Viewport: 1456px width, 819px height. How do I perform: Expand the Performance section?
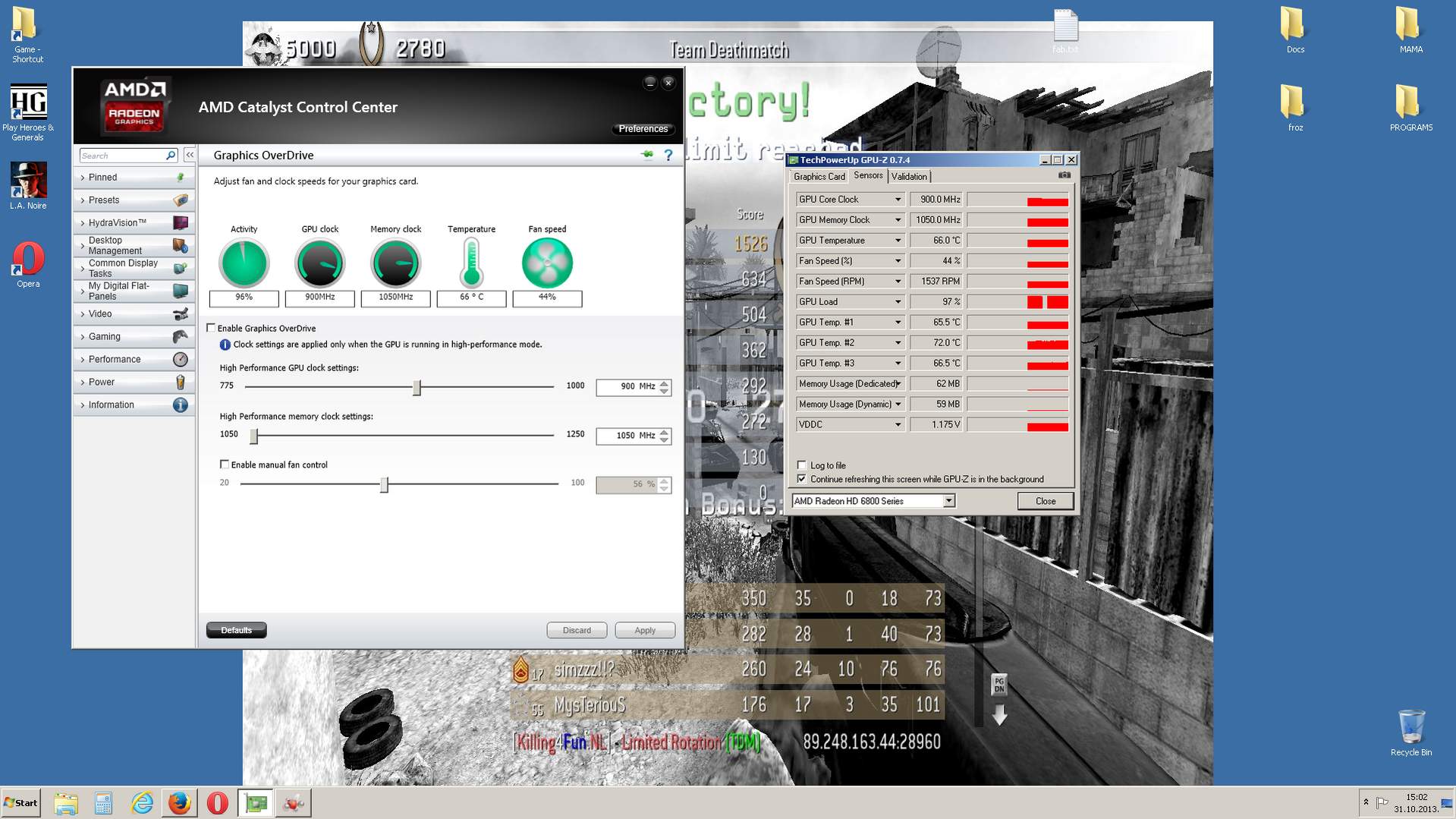[134, 360]
